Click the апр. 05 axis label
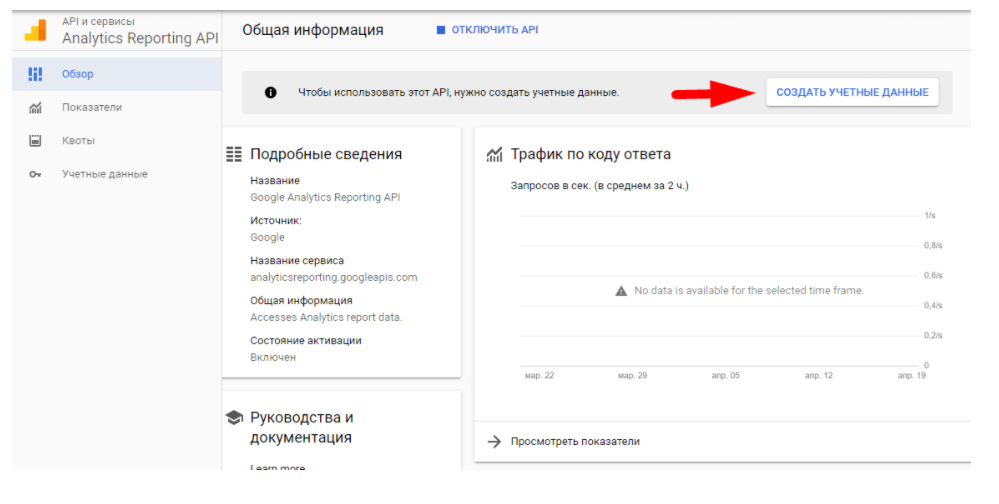Viewport: 999px width, 504px height. pyautogui.click(x=726, y=376)
